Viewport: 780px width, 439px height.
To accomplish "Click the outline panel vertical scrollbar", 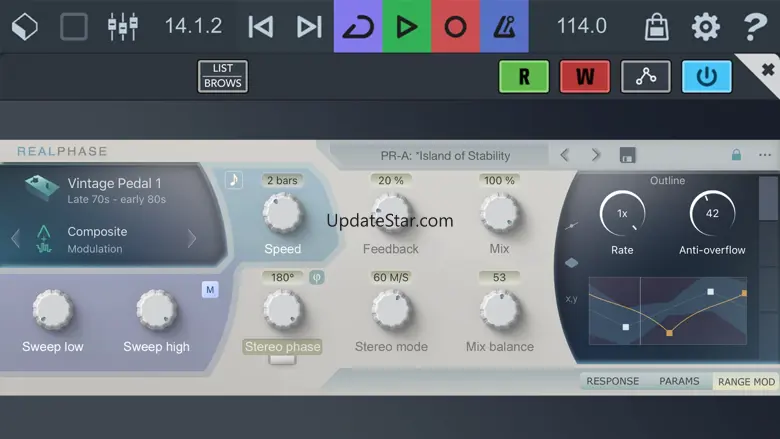I will point(769,199).
